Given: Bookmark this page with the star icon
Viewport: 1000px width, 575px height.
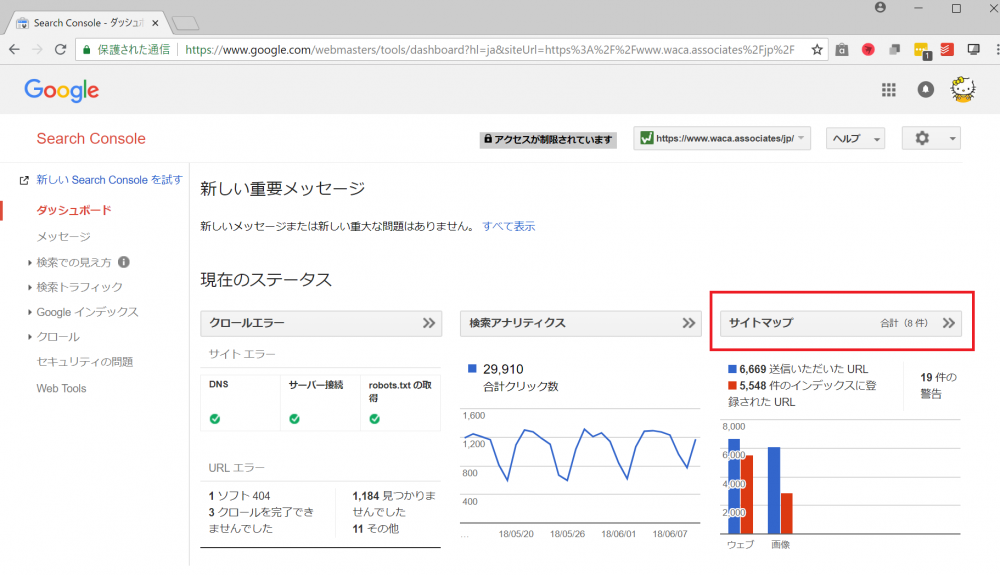Looking at the screenshot, I should point(816,50).
